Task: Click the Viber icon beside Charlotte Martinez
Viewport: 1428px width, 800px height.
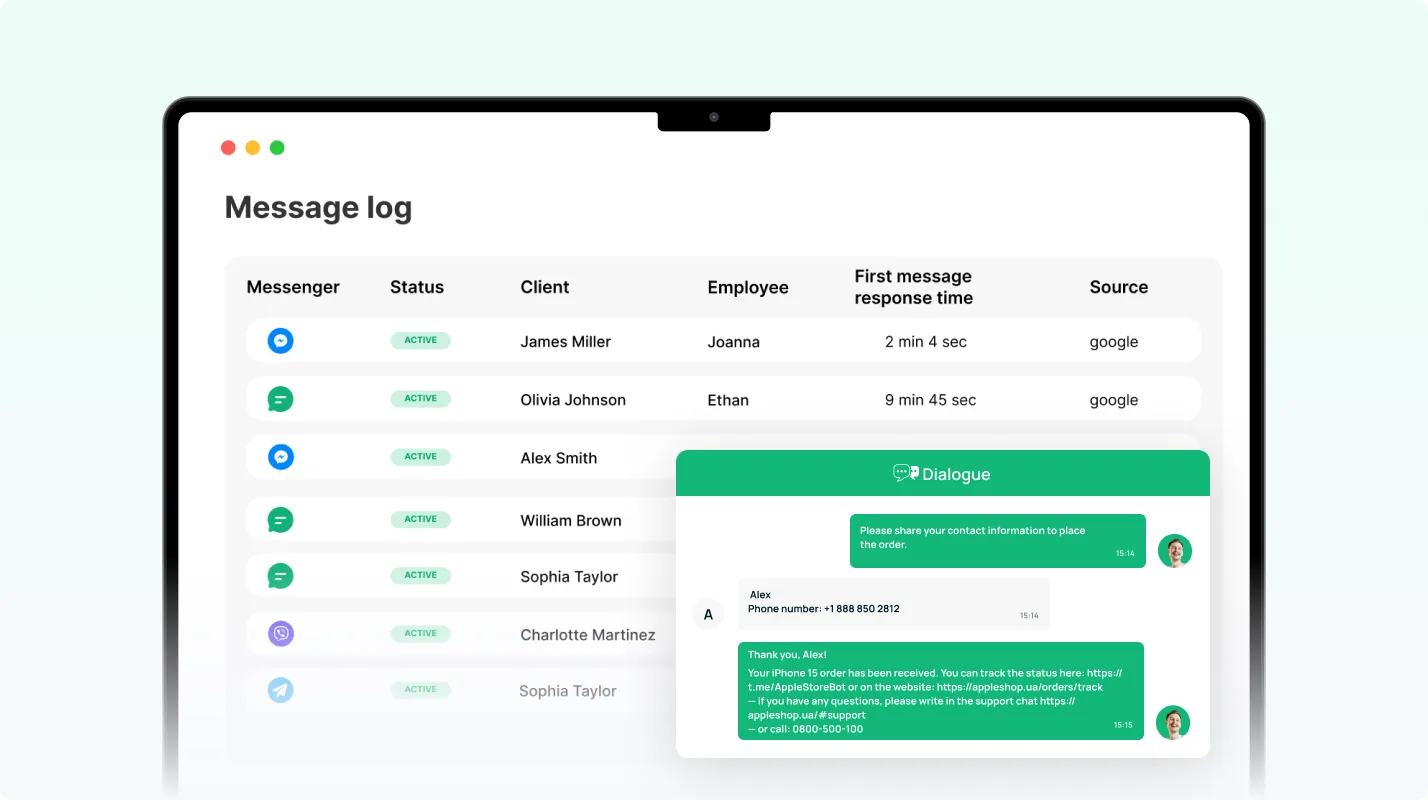Action: click(x=281, y=633)
